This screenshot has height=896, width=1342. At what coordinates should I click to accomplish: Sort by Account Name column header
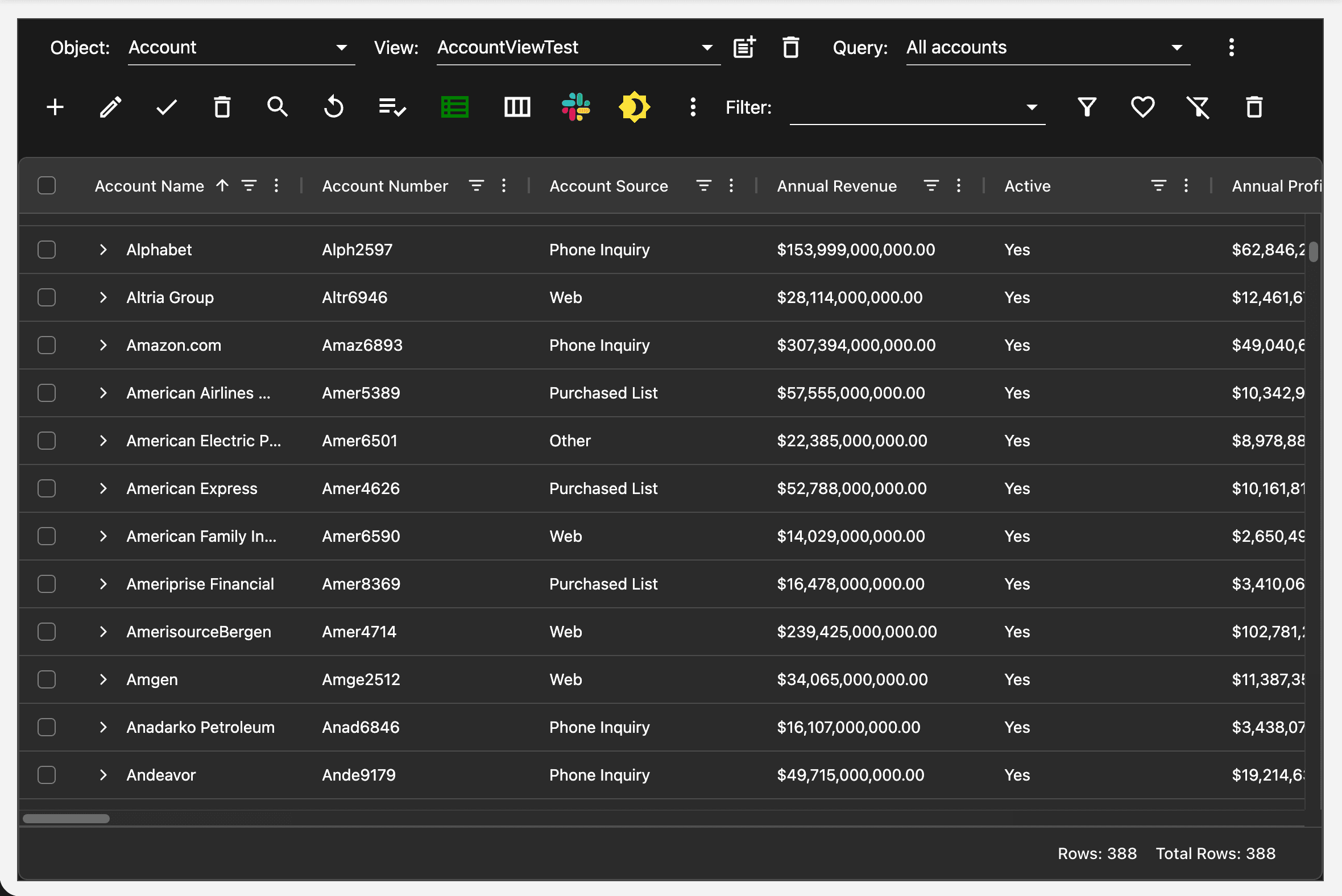tap(149, 186)
